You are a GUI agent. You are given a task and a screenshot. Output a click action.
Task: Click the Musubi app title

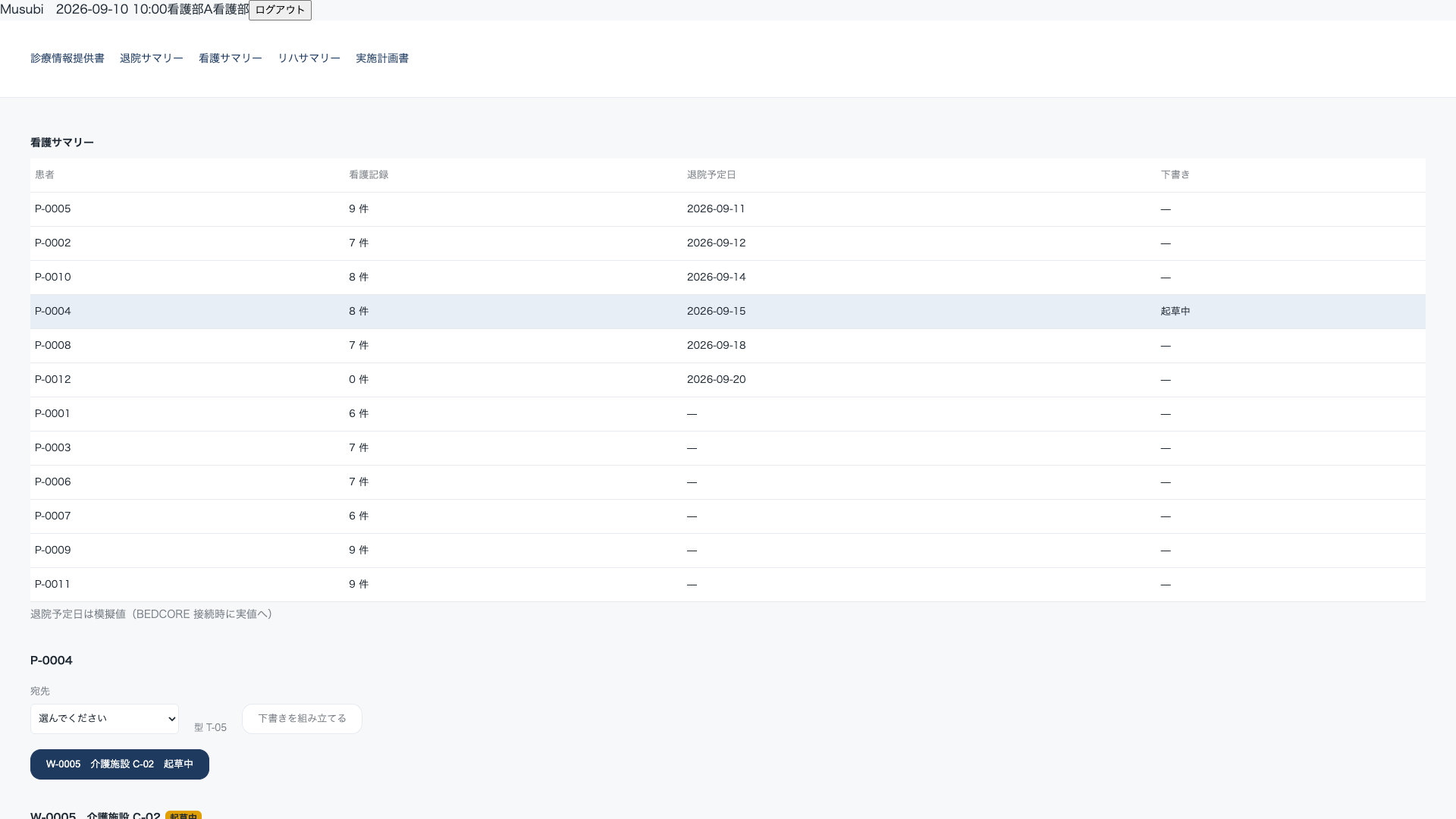(x=22, y=10)
